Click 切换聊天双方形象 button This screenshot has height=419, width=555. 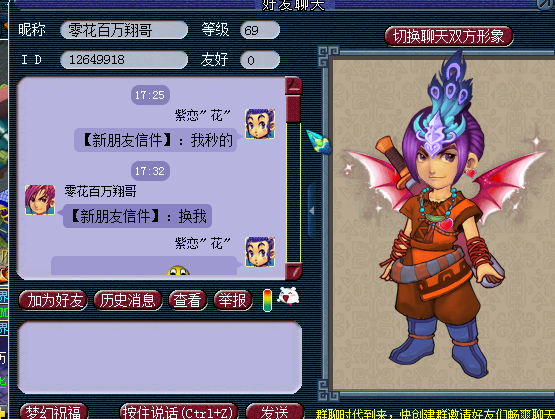[x=449, y=36]
